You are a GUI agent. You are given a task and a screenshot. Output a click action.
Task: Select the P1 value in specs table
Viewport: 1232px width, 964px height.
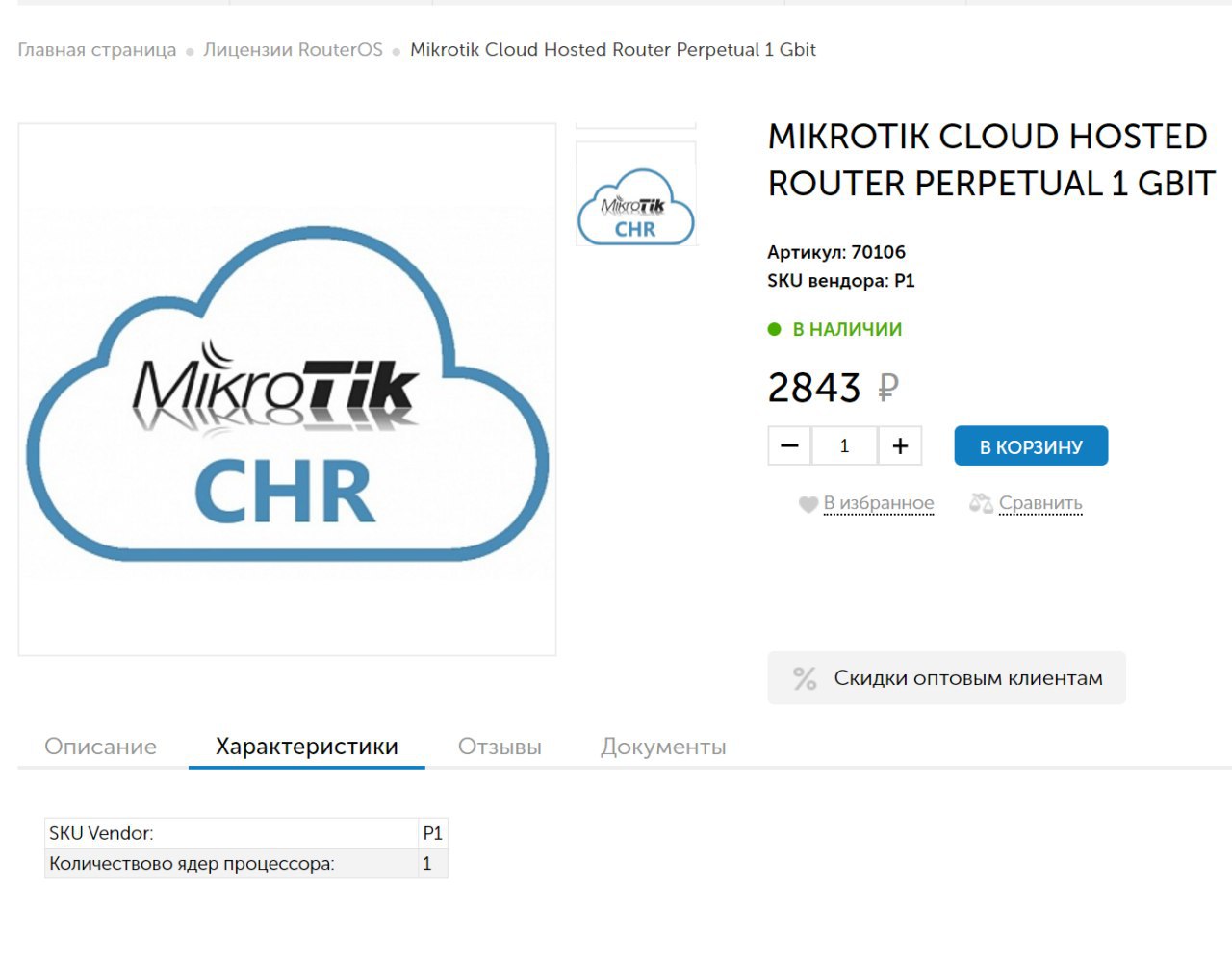(x=432, y=833)
